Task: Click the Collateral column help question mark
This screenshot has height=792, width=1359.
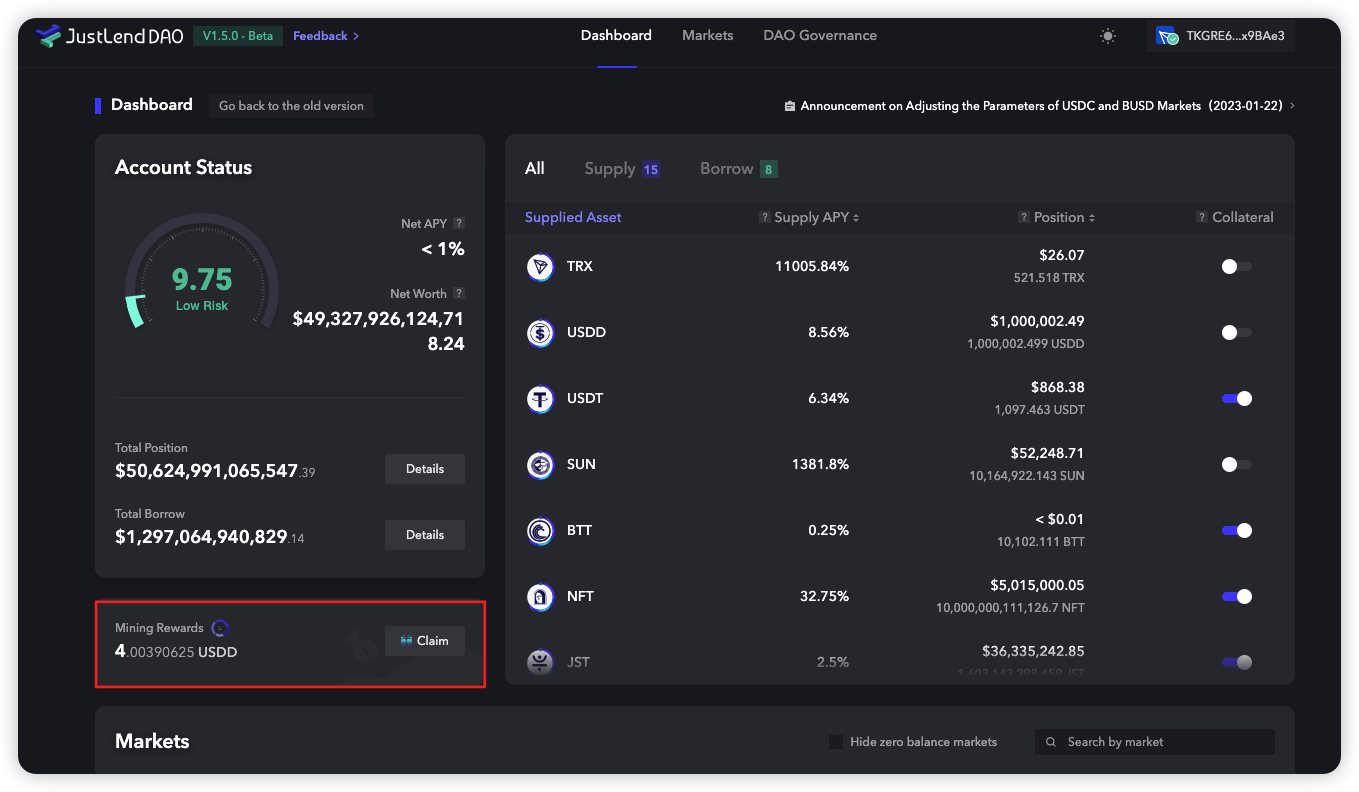Action: [x=1203, y=218]
